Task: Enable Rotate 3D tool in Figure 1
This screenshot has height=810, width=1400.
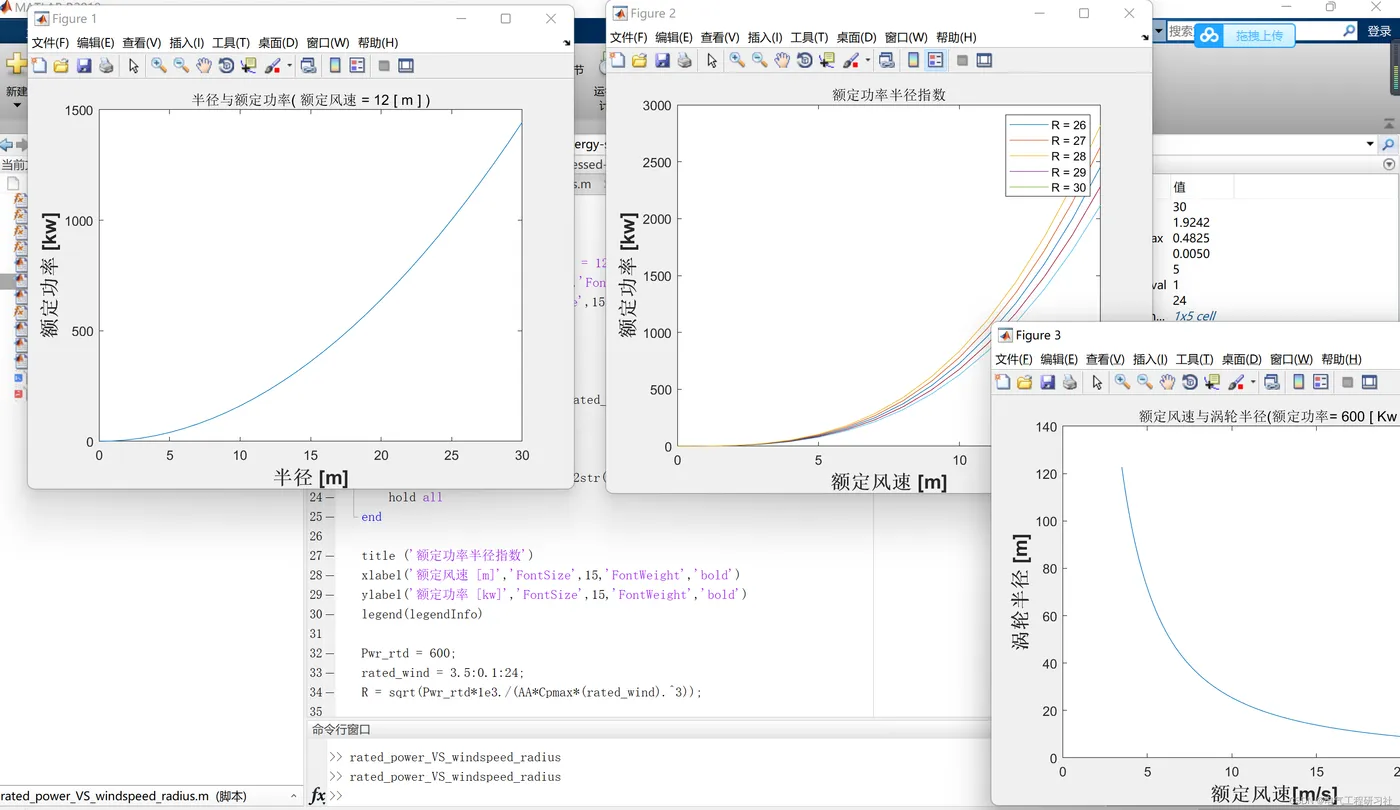Action: [226, 66]
